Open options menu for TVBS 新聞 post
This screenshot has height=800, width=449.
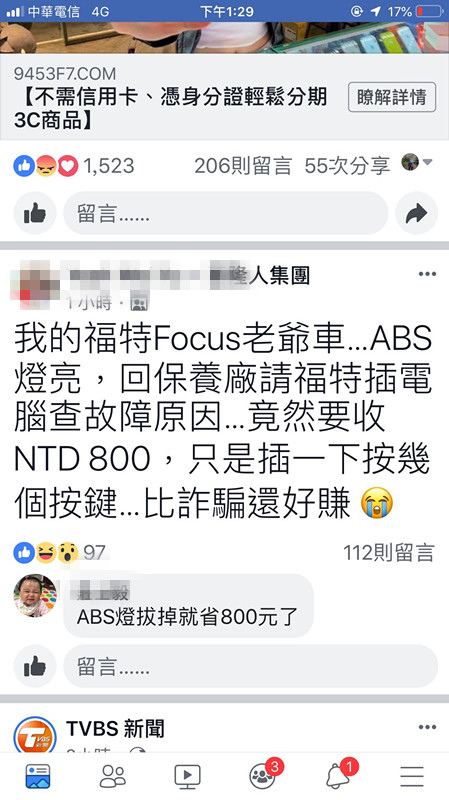tap(427, 727)
